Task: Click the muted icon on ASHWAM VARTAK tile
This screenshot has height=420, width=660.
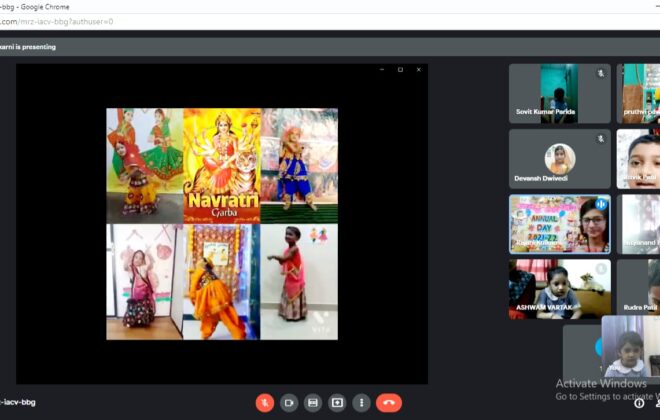Action: 601,268
